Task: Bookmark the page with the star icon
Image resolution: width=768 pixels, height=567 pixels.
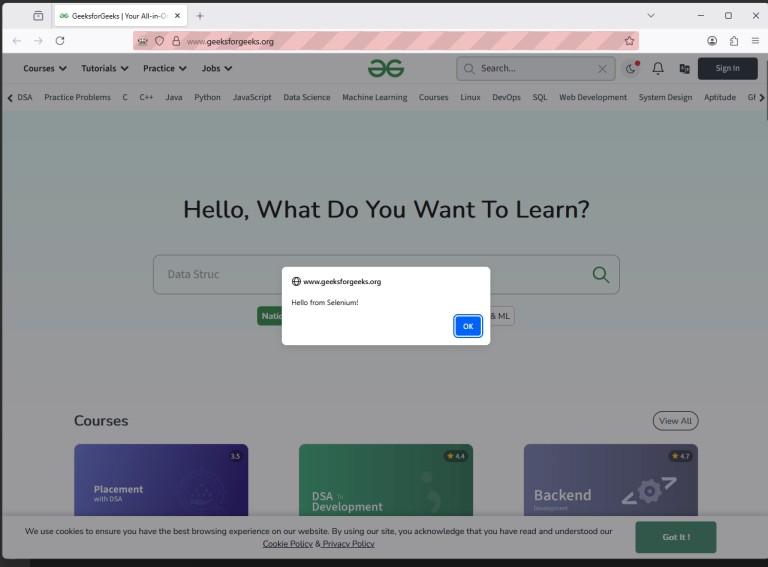Action: pos(629,41)
